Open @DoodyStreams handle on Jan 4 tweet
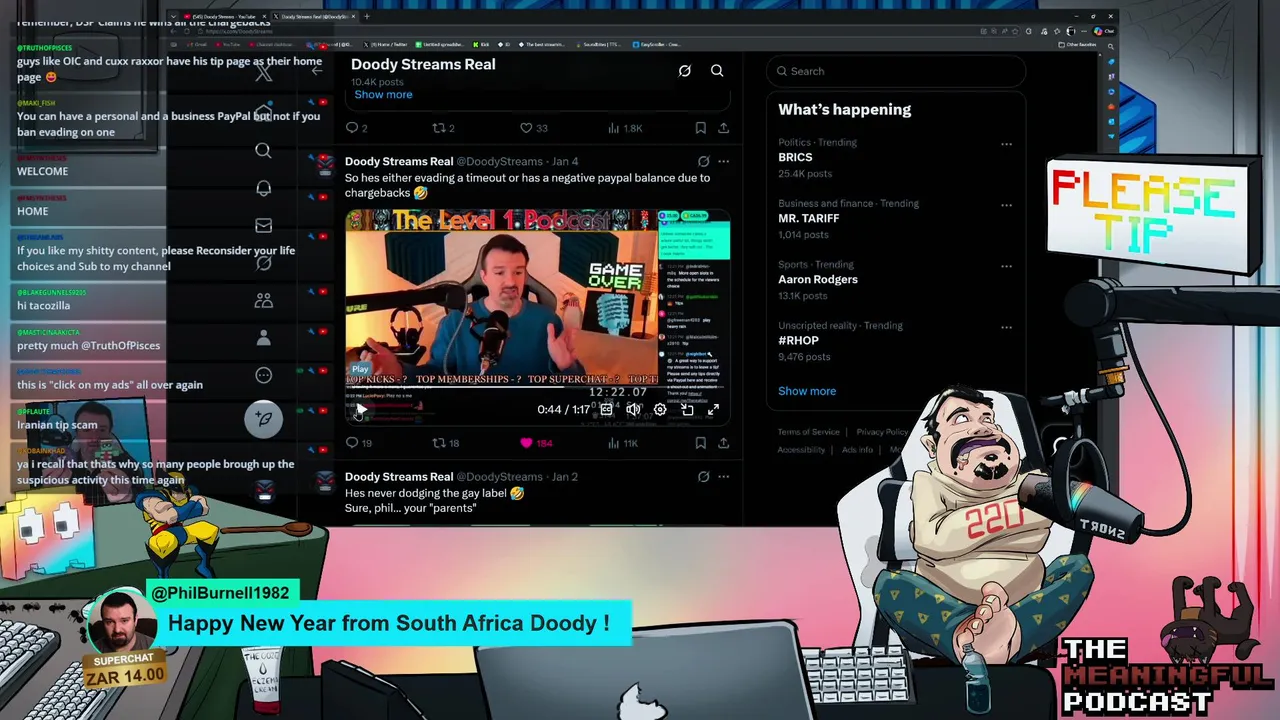The width and height of the screenshot is (1280, 720). click(x=501, y=161)
